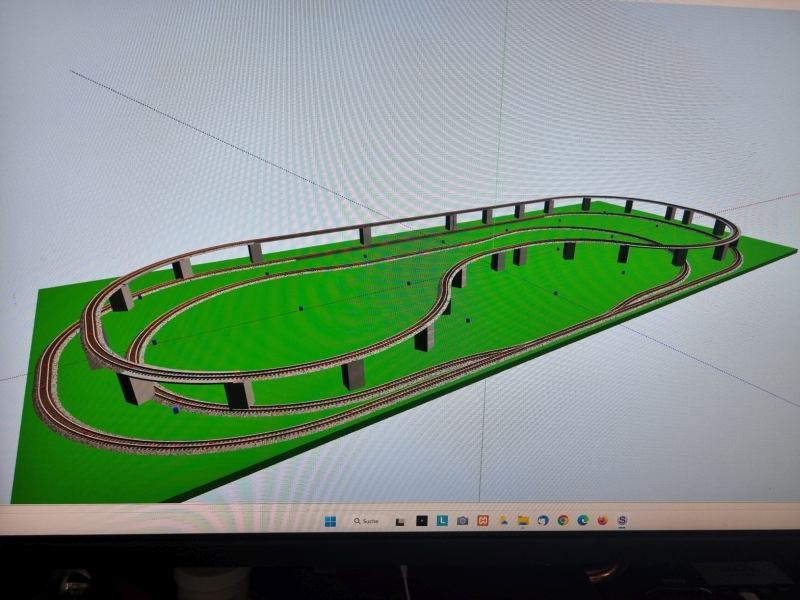The image size is (800, 600).
Task: Open the GitHub Desktop taskbar icon
Action: click(543, 521)
